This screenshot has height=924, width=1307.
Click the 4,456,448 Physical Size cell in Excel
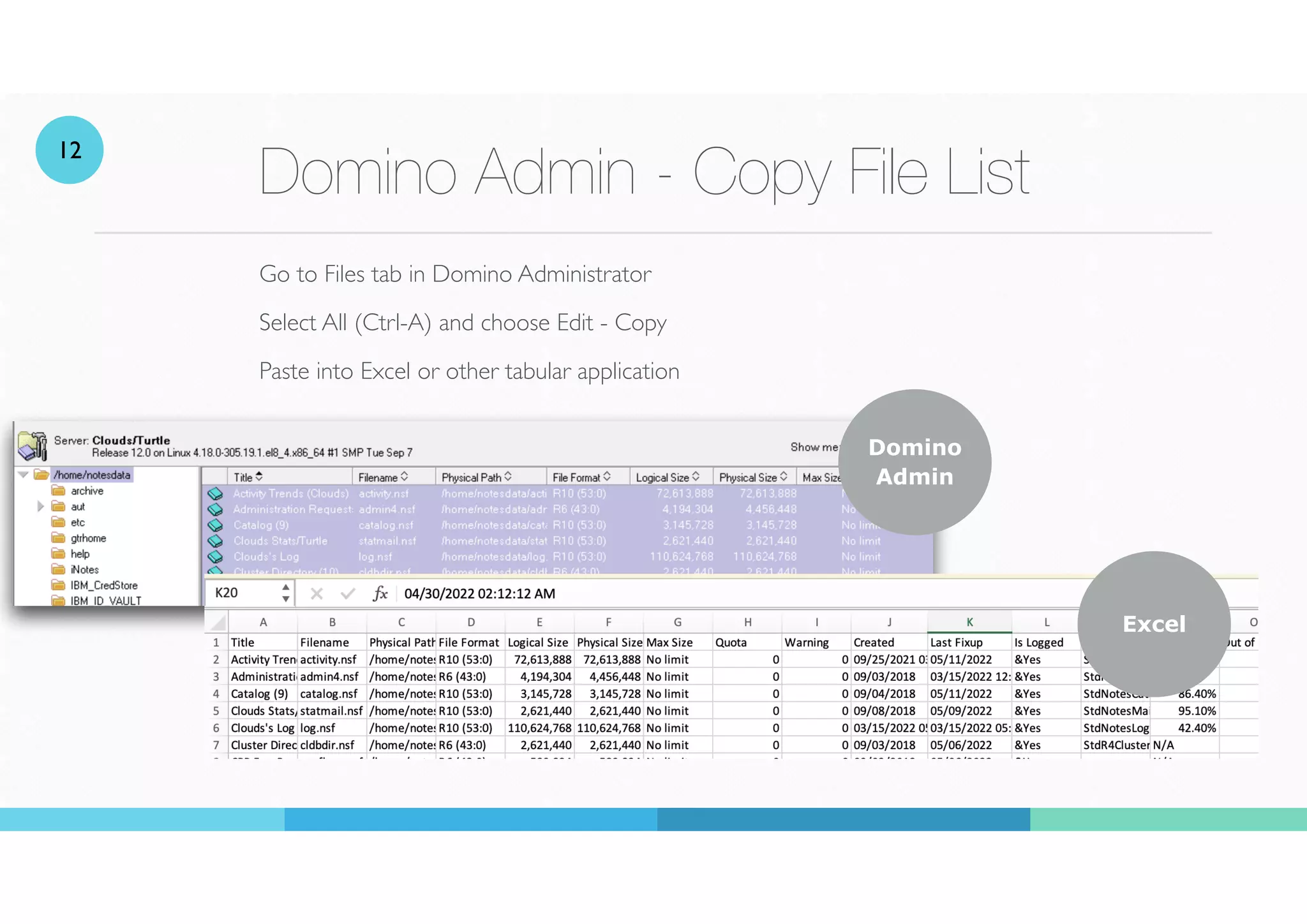pos(609,677)
